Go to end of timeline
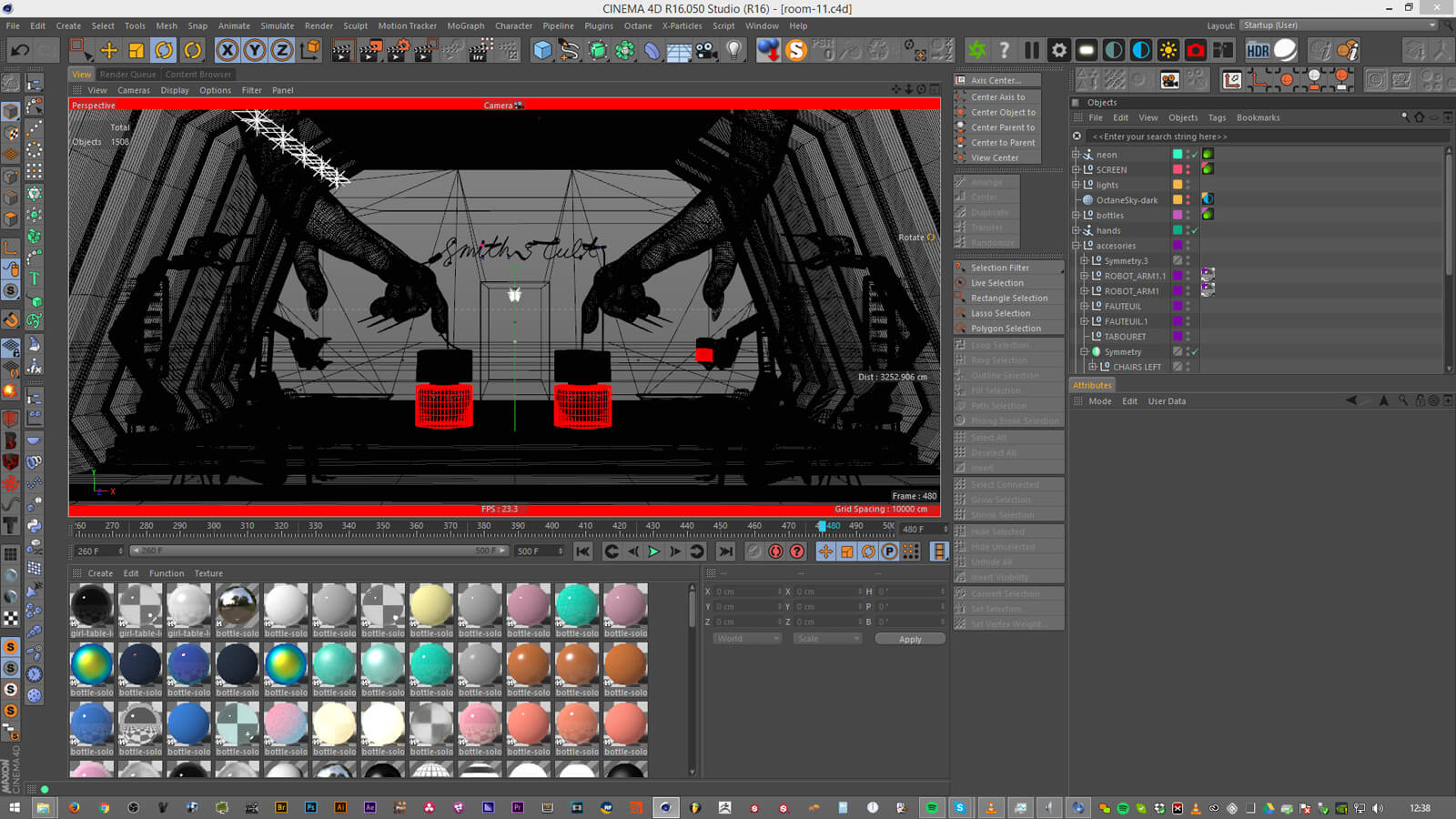1456x819 pixels. coord(725,551)
